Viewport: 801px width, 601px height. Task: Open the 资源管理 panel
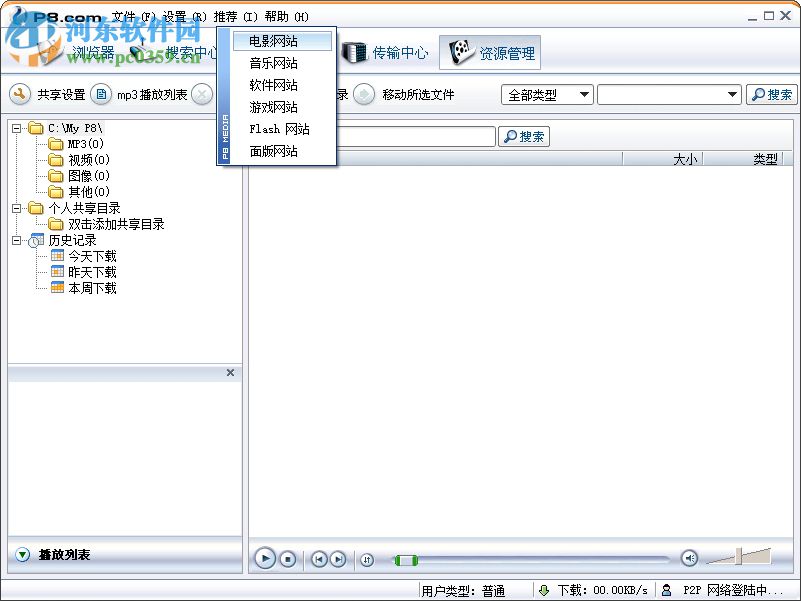pyautogui.click(x=489, y=52)
